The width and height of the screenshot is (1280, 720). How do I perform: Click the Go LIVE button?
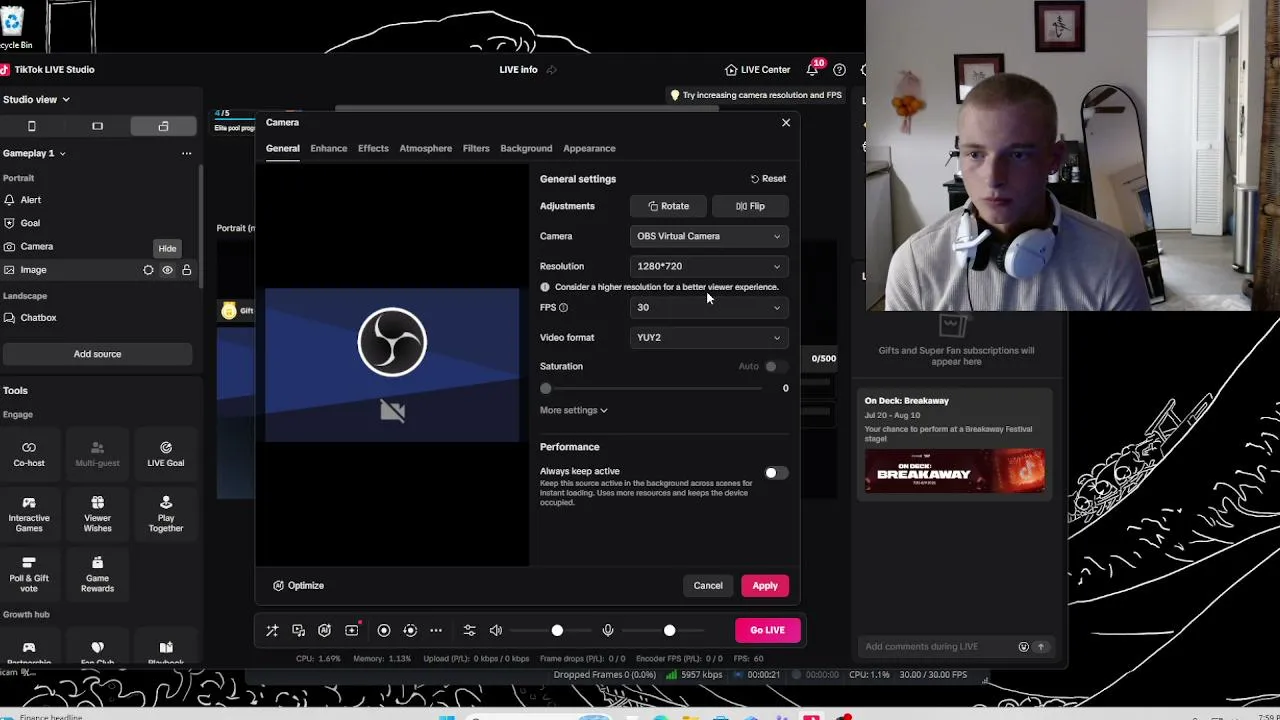point(768,630)
